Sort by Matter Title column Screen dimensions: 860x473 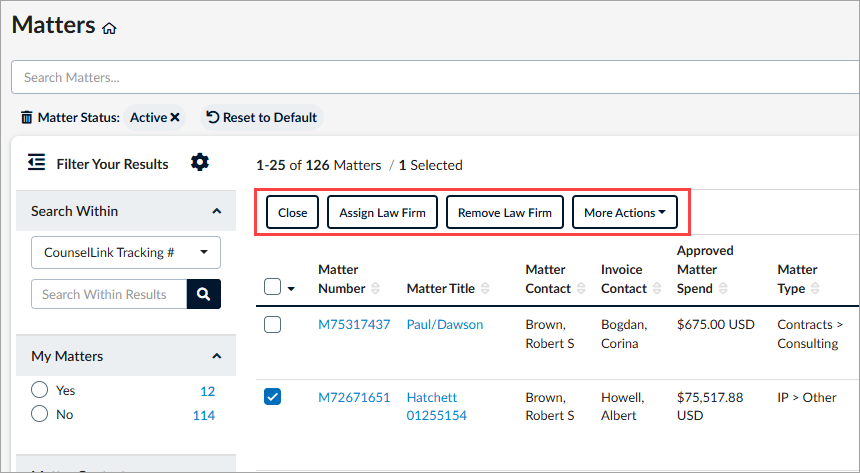pos(485,289)
